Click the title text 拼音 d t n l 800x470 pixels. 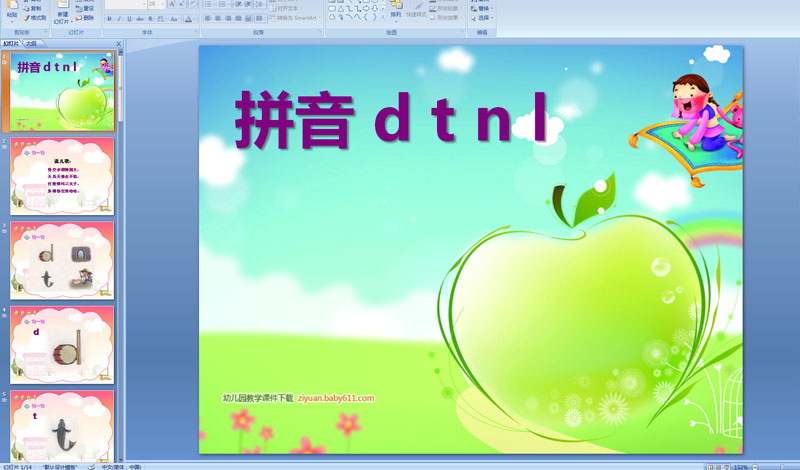[392, 120]
